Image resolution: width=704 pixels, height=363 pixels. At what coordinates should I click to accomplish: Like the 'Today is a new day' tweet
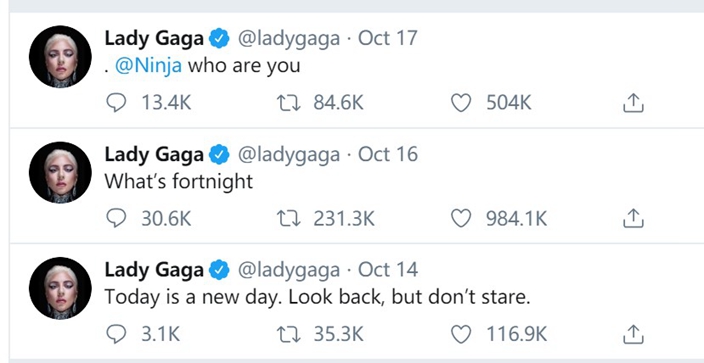461,334
